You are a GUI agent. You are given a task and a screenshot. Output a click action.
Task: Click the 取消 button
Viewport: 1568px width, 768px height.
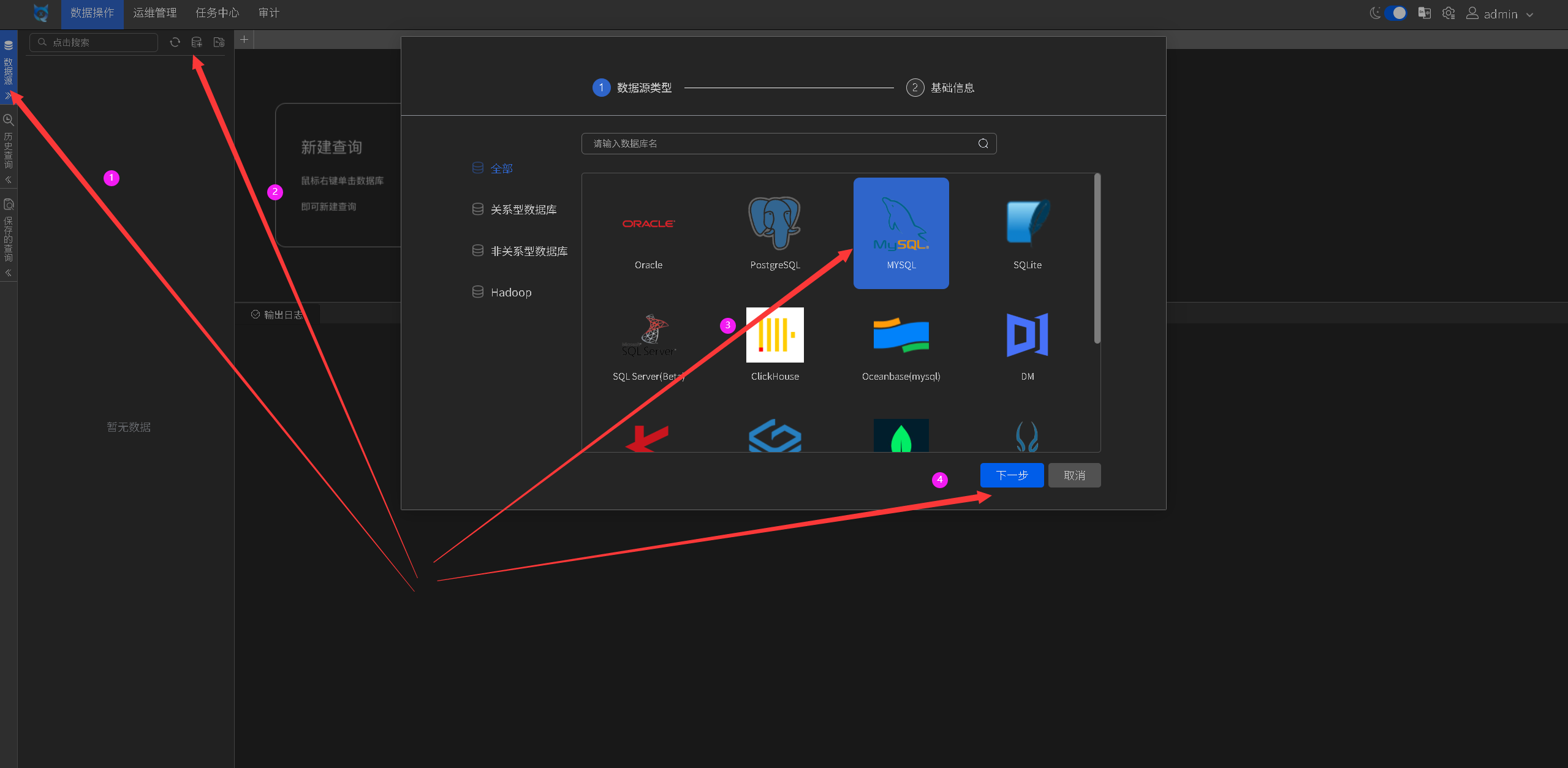[1074, 475]
